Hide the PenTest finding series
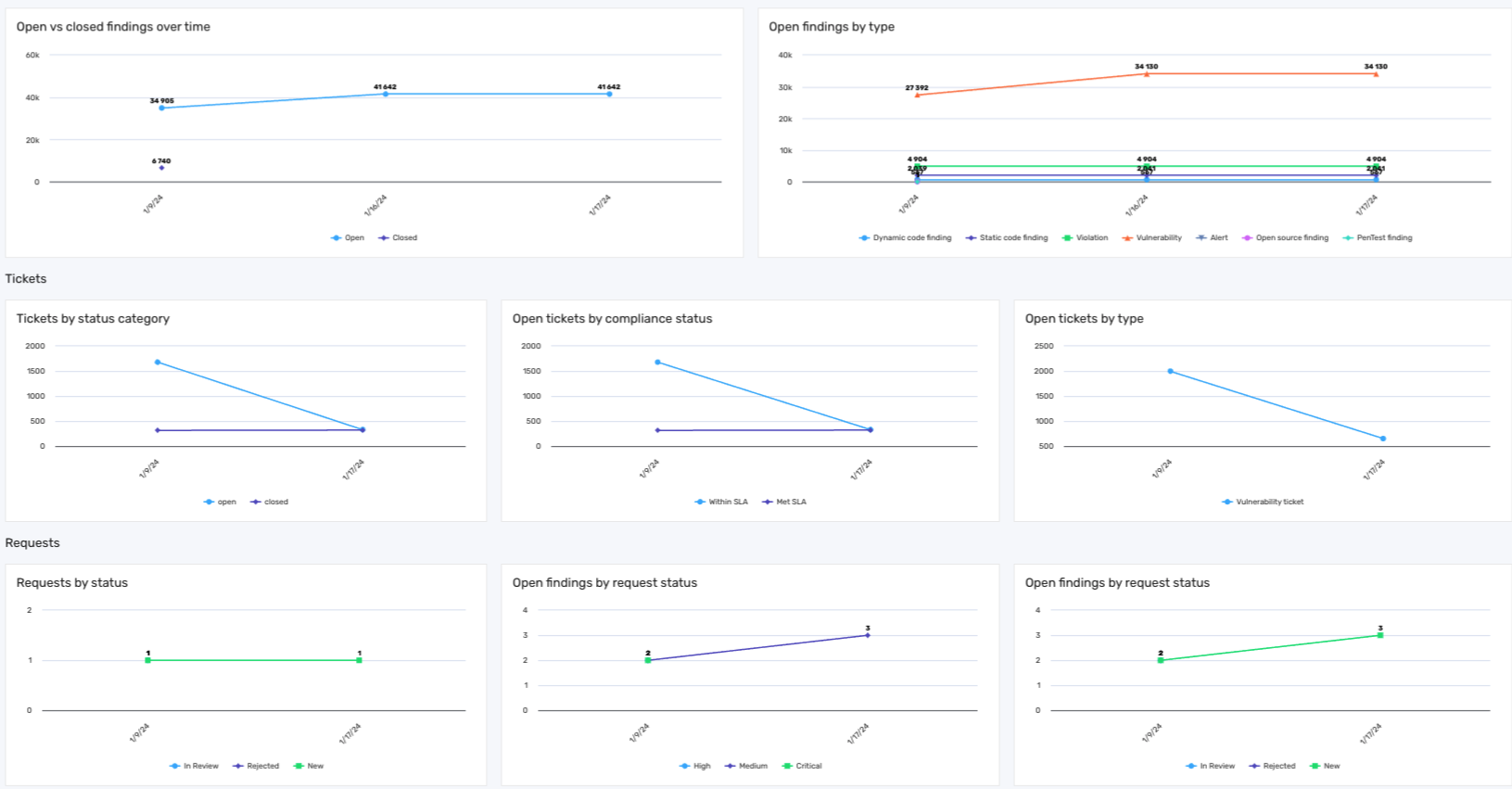The width and height of the screenshot is (1512, 789). [x=1378, y=238]
